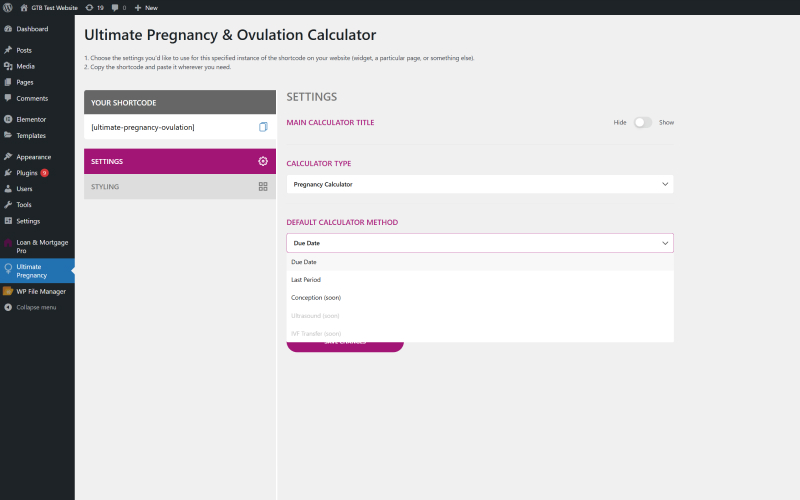This screenshot has width=800, height=500.
Task: Open the Users menu
Action: coord(37,189)
